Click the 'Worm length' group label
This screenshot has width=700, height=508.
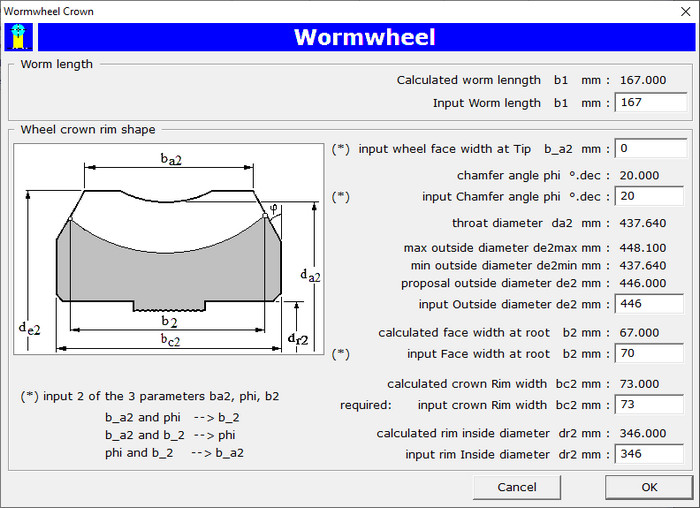tap(57, 64)
